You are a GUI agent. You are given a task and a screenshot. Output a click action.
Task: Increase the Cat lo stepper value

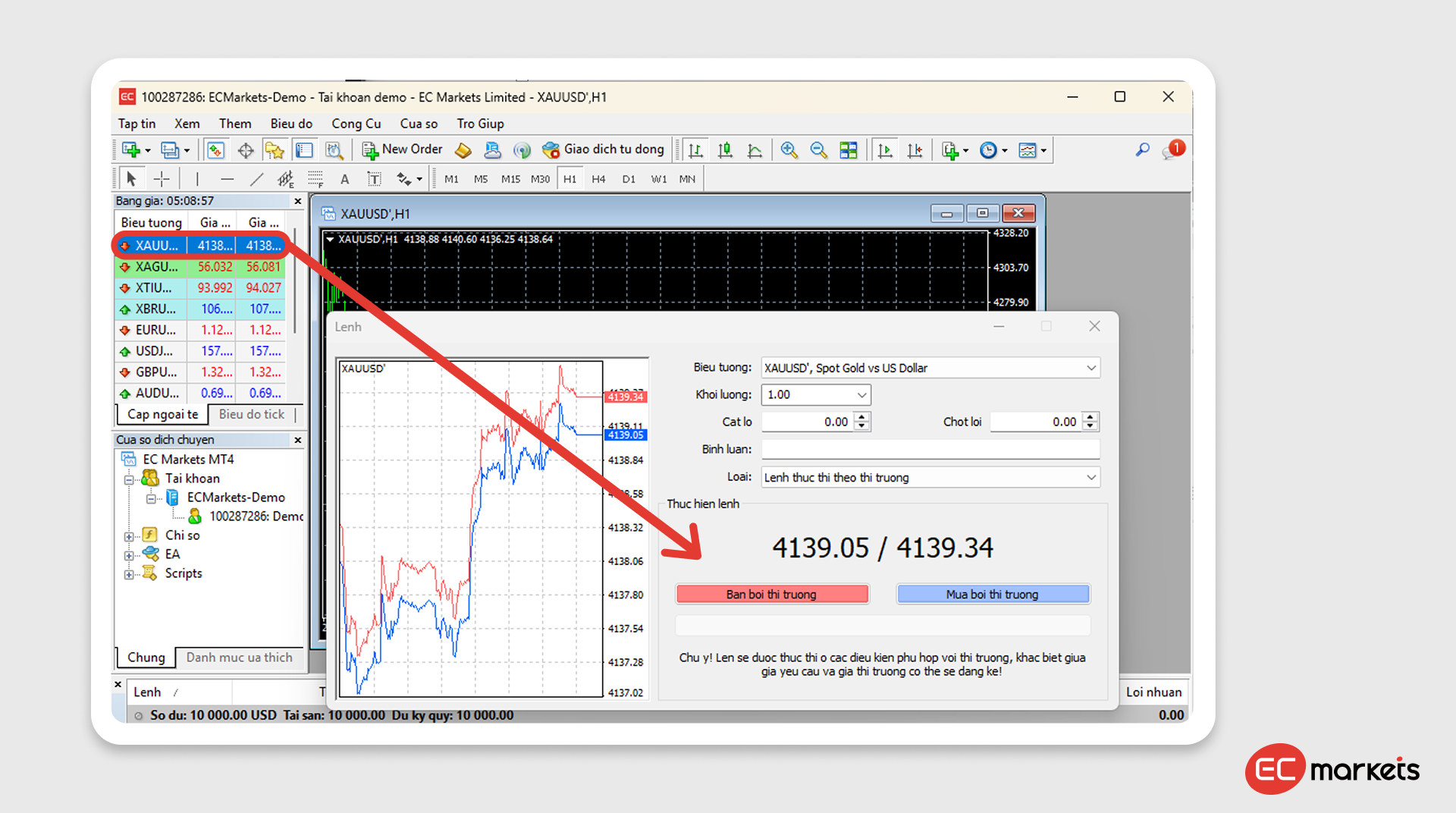tap(861, 417)
